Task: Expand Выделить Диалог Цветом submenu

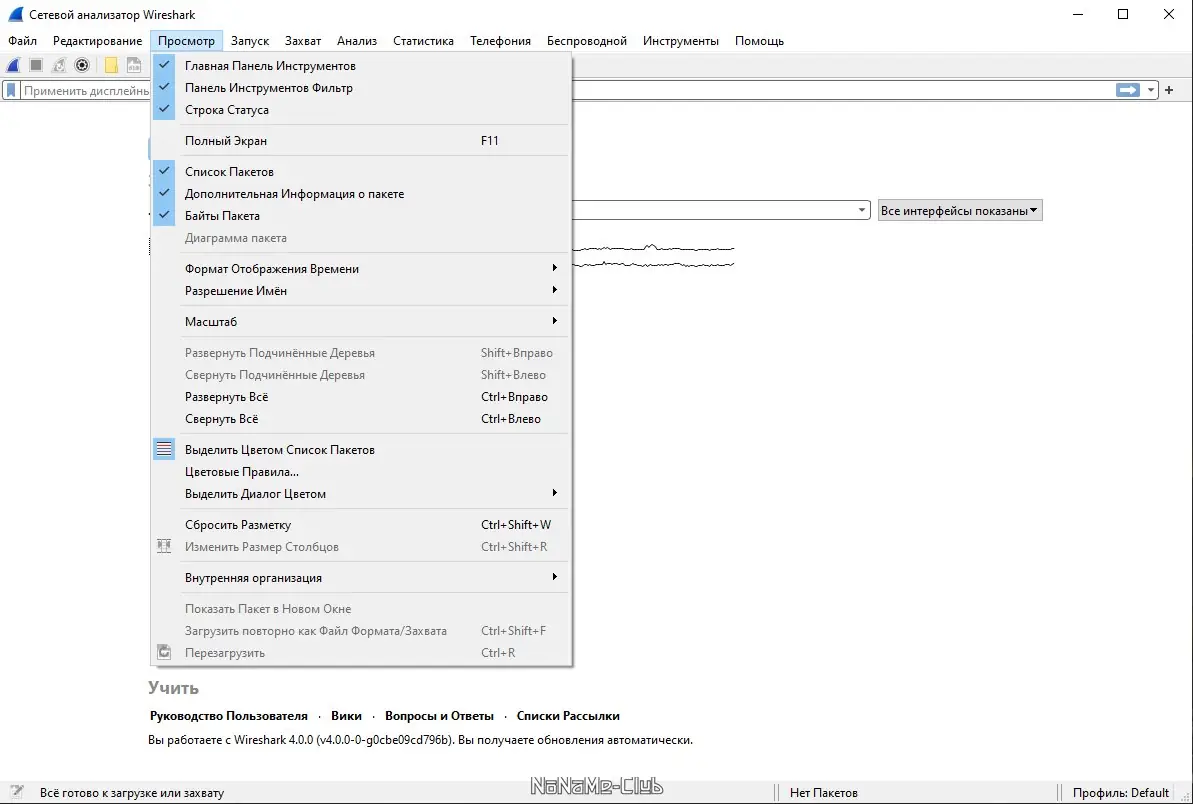Action: 360,494
